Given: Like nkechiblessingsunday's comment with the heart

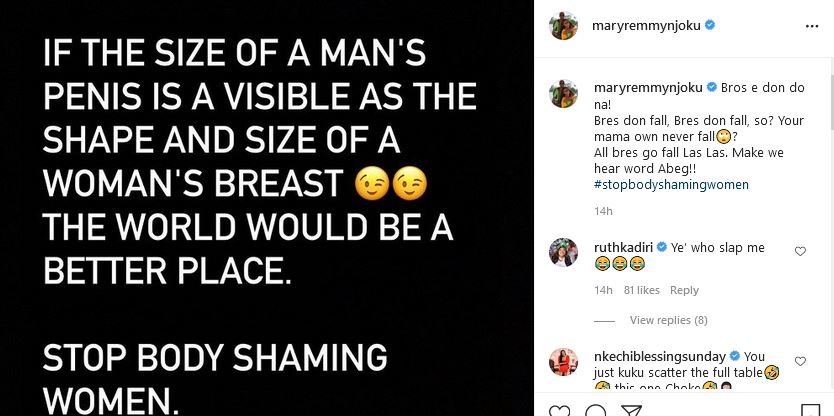Looking at the screenshot, I should (800, 361).
